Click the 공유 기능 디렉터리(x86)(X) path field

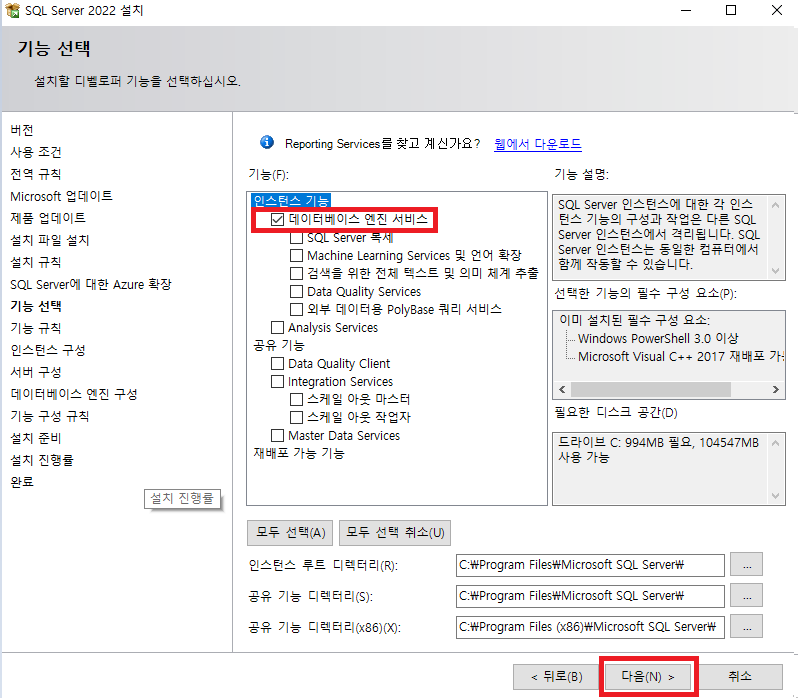(x=590, y=627)
